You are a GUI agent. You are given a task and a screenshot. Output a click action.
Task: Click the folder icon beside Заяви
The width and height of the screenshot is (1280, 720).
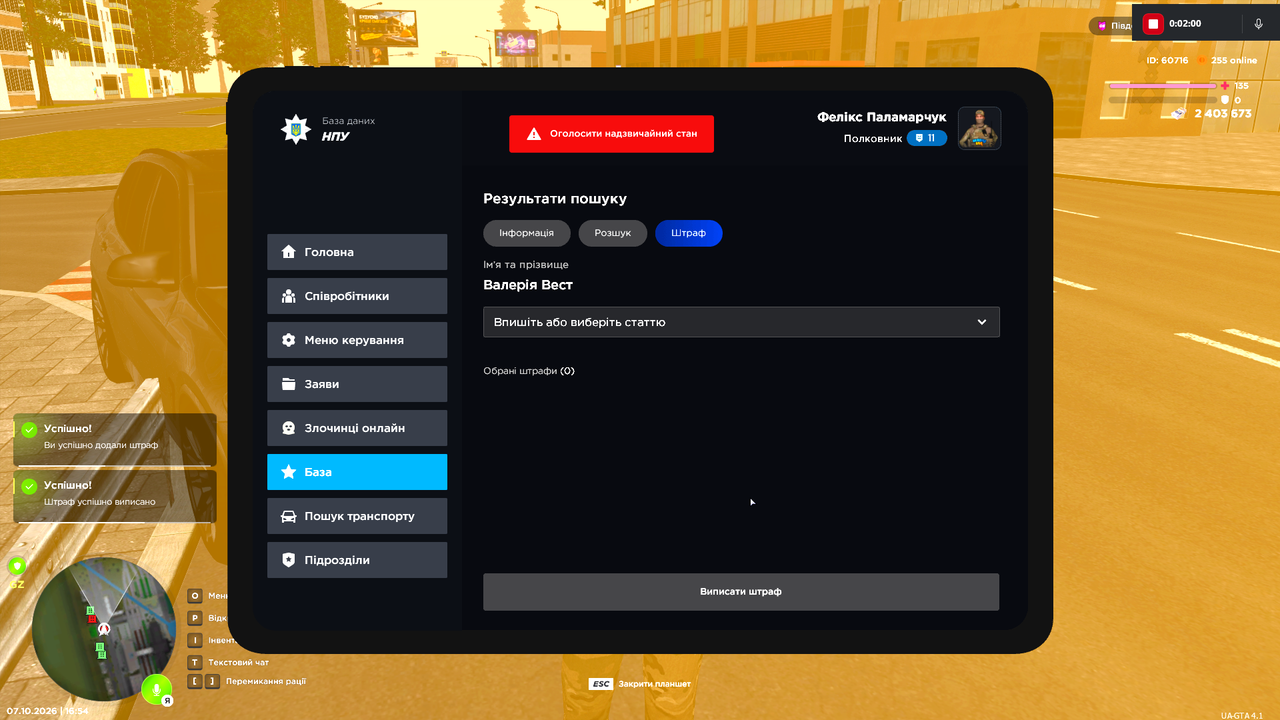(289, 384)
